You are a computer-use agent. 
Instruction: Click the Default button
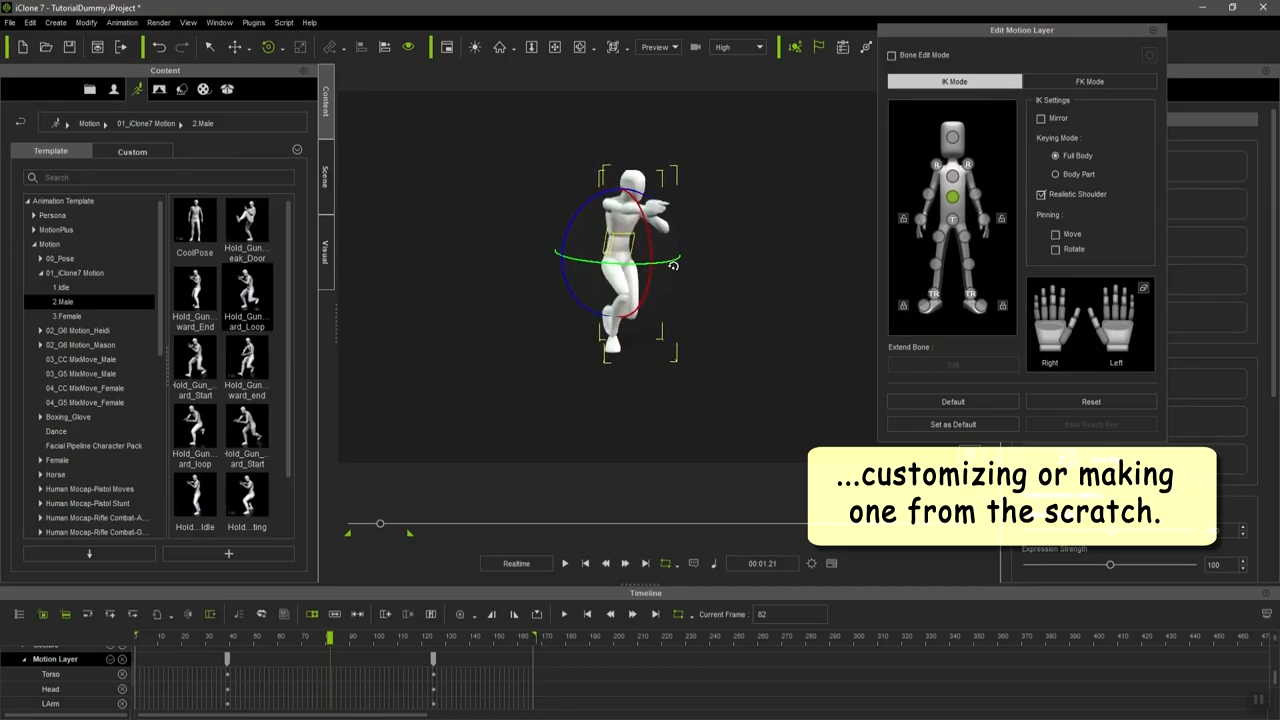(953, 402)
